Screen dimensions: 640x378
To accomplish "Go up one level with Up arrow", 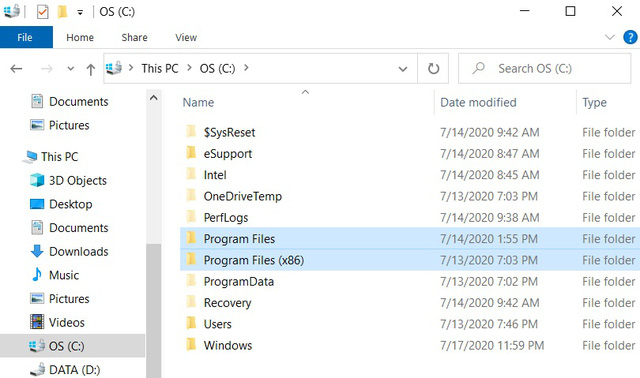I will coord(91,69).
